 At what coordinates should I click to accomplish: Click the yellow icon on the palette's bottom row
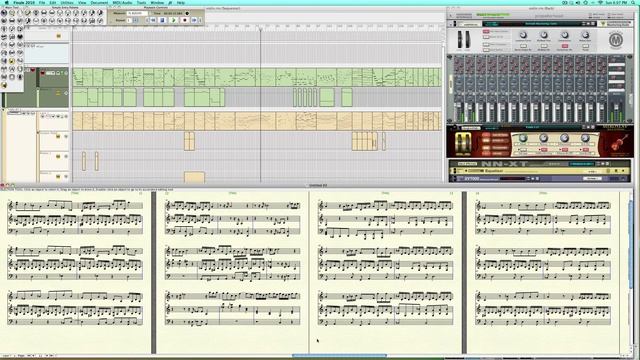click(x=4, y=85)
